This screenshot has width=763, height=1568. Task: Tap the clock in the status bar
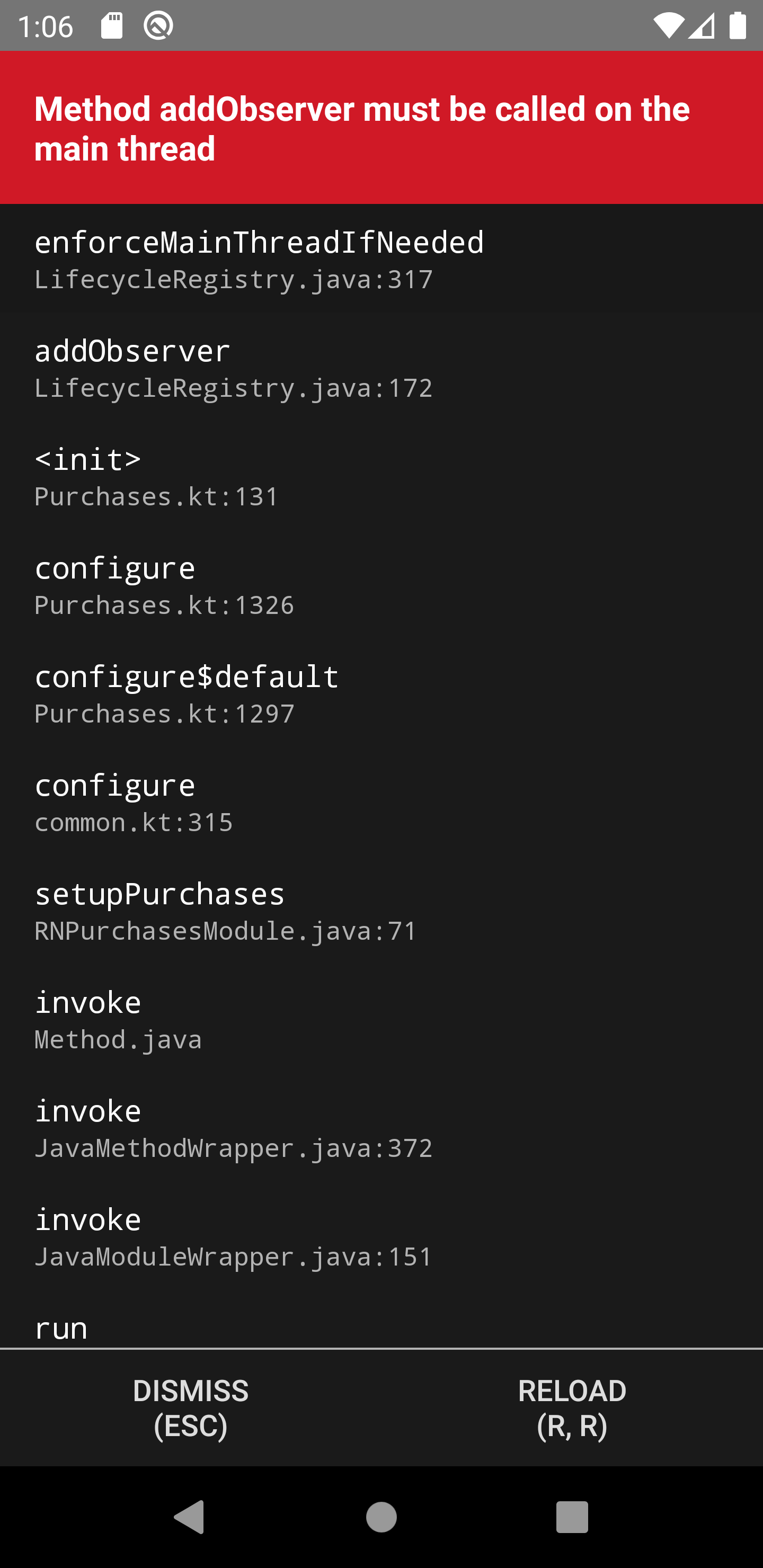[x=46, y=25]
